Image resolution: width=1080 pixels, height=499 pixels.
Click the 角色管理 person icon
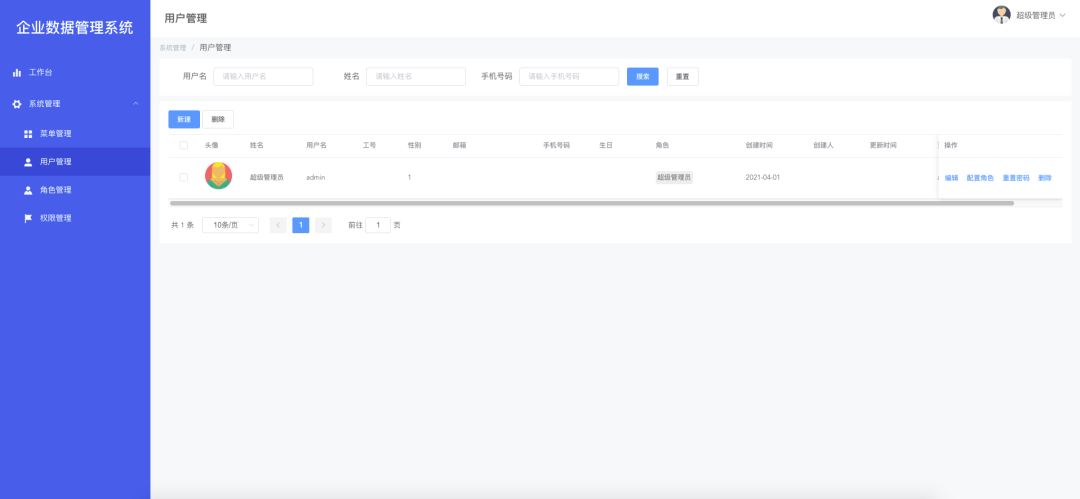(28, 190)
